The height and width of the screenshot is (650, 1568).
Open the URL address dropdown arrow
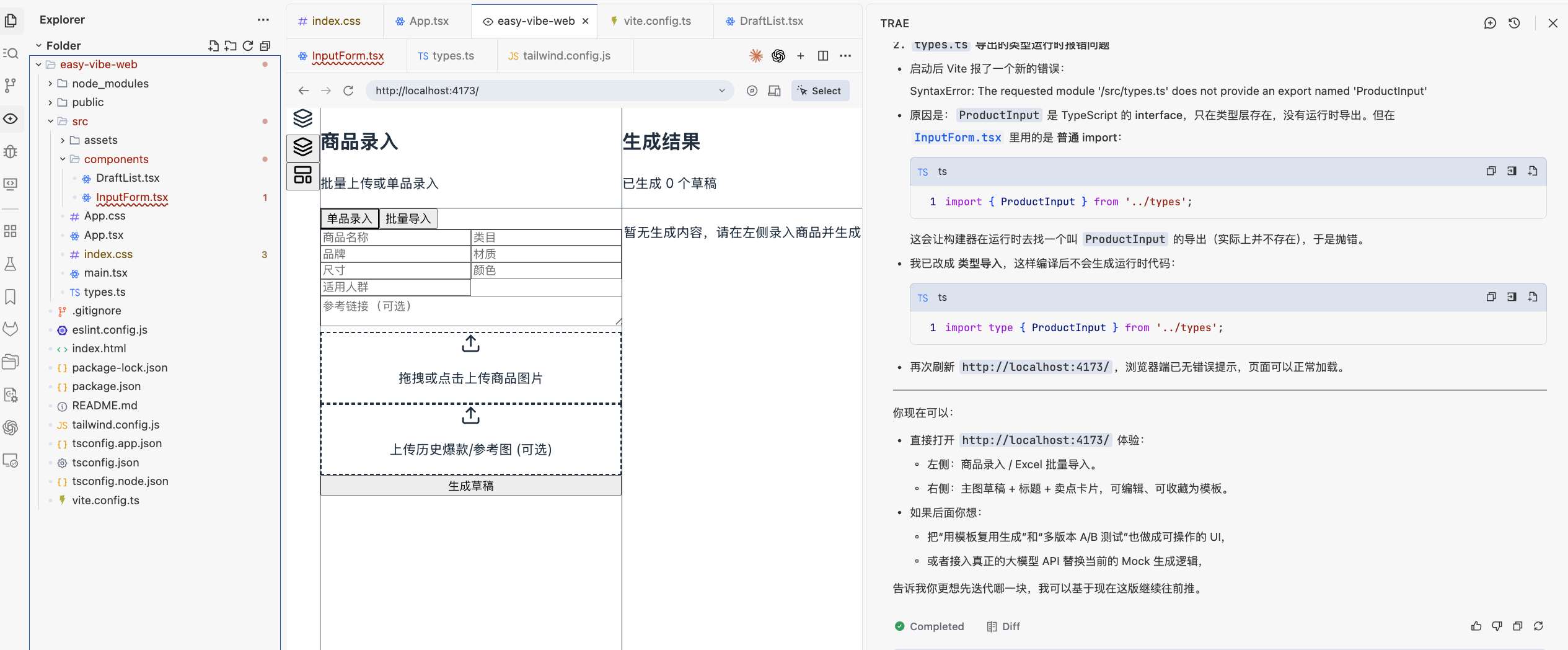coord(722,91)
